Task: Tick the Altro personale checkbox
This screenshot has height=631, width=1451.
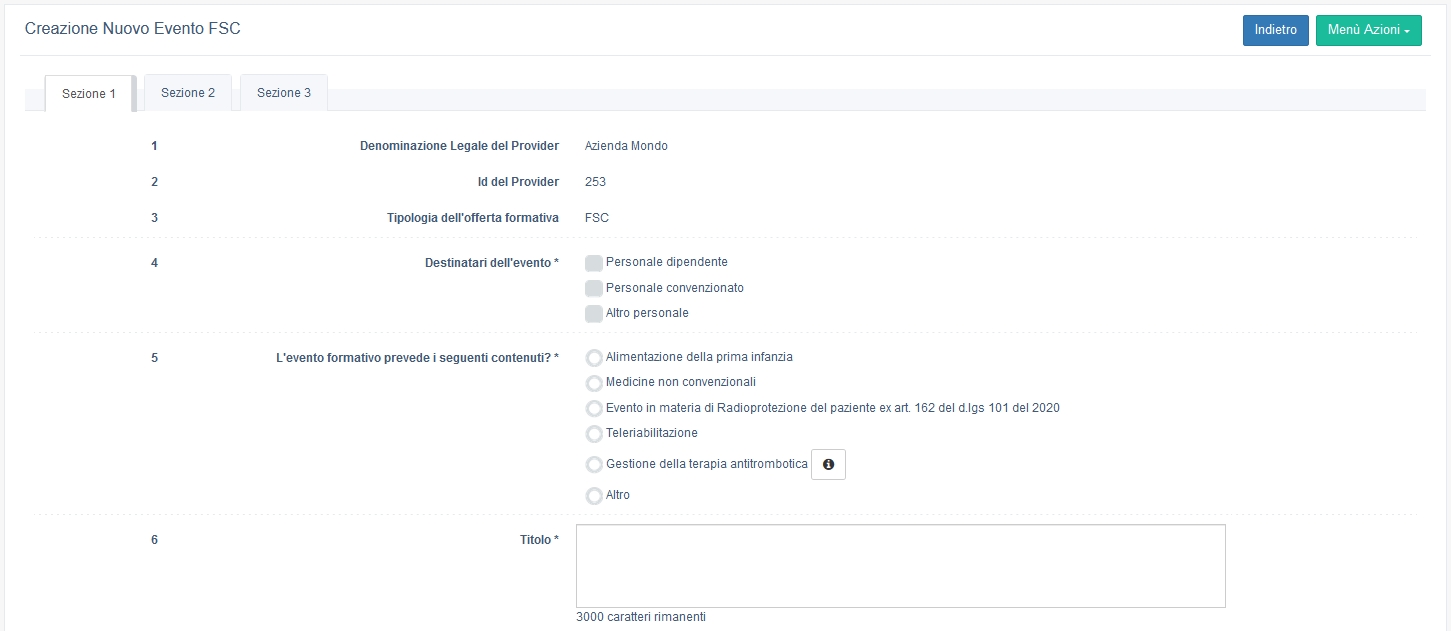Action: click(x=594, y=314)
